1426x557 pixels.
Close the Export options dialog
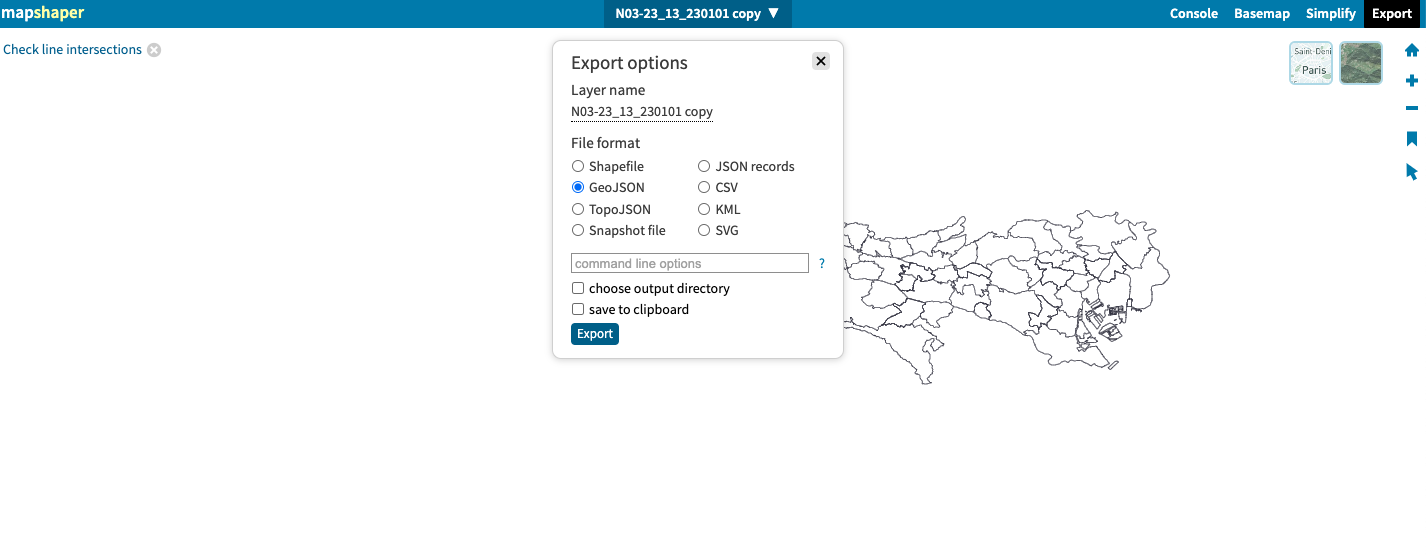[x=821, y=61]
